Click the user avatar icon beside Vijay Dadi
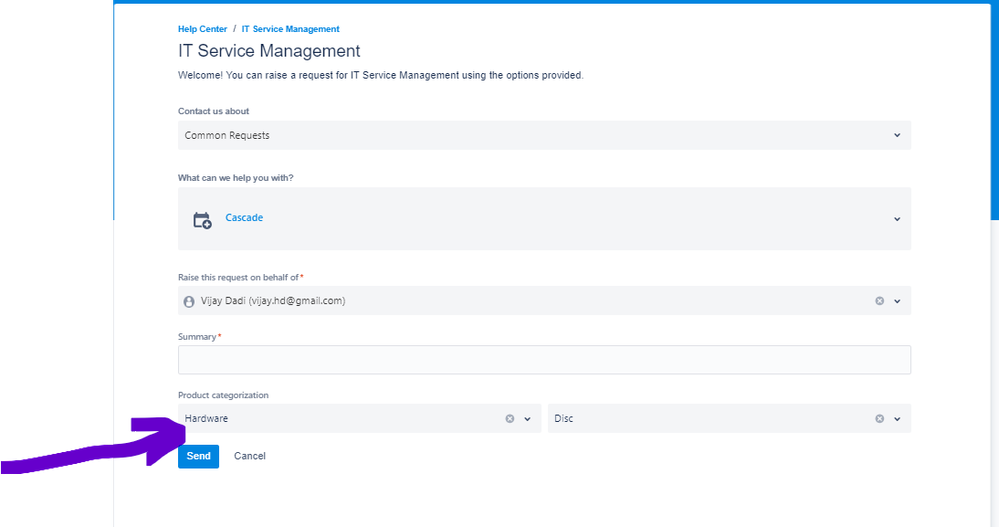Viewport: 999px width, 527px height. [189, 301]
